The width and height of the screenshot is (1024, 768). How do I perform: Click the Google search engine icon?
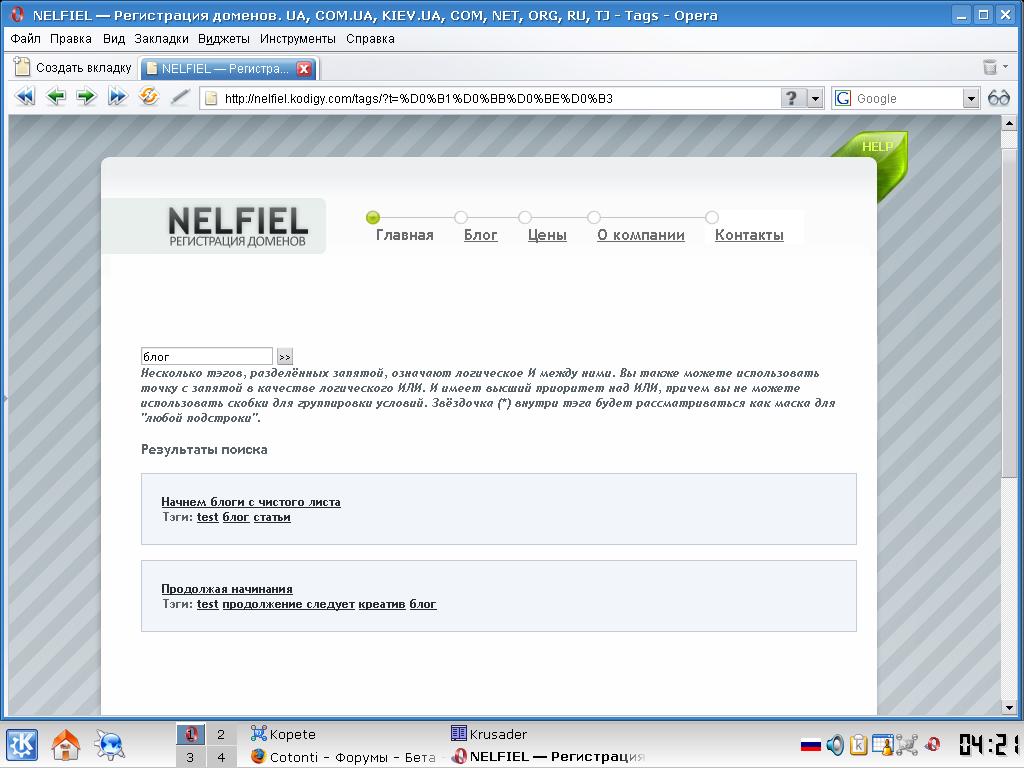click(x=843, y=98)
